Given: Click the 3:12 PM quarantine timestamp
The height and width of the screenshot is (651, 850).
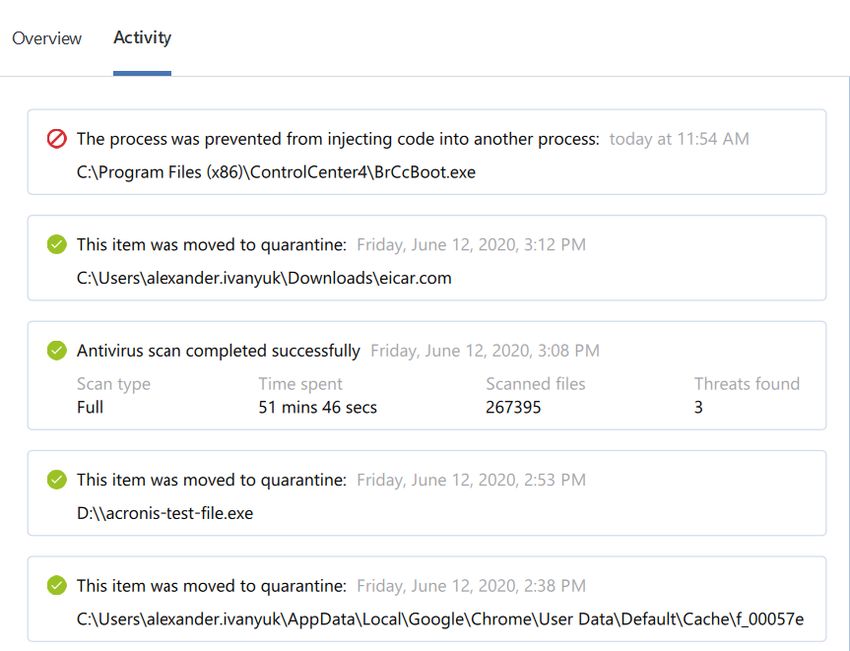Looking at the screenshot, I should 471,245.
